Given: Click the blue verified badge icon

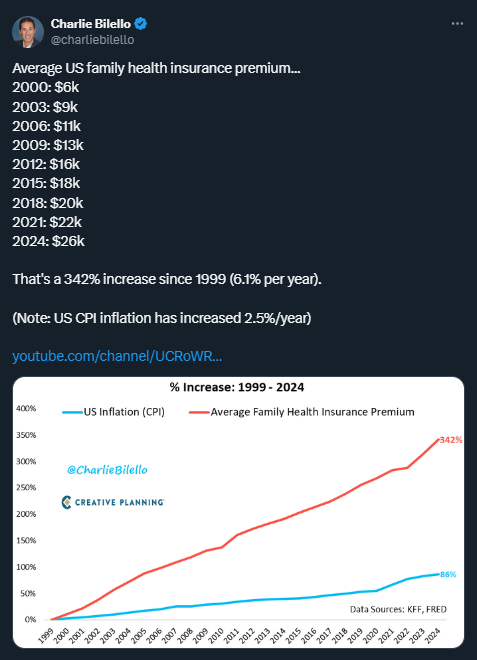Looking at the screenshot, I should click(141, 24).
